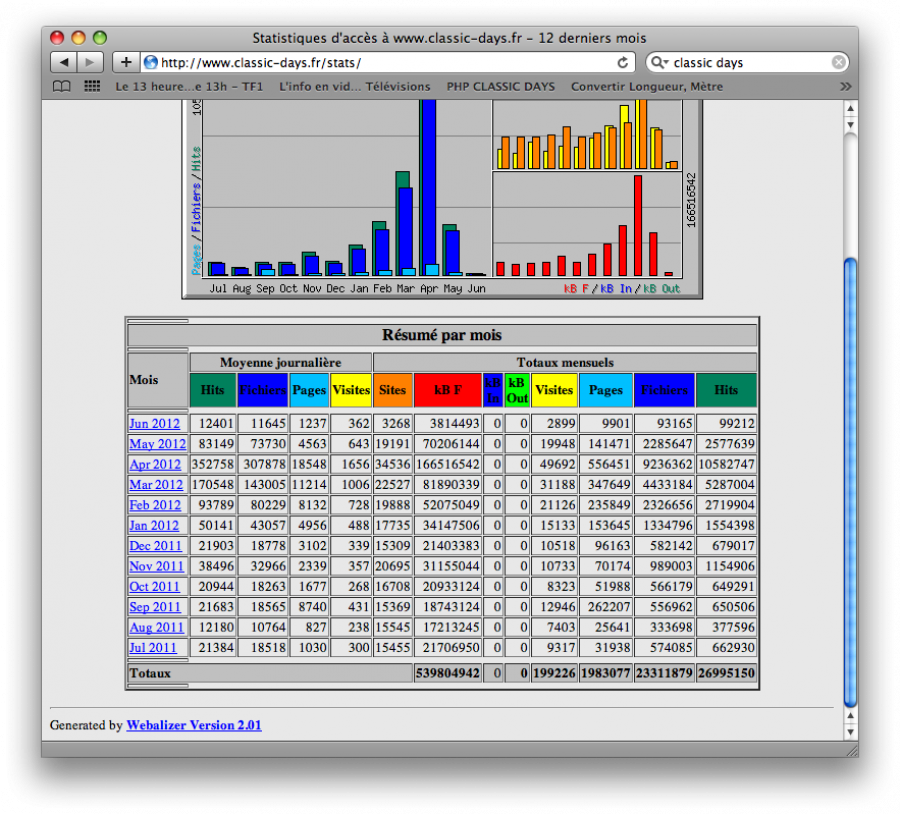Screen dimensions: 900x814
Task: Click the cyan daily Pages column header
Action: pyautogui.click(x=309, y=390)
